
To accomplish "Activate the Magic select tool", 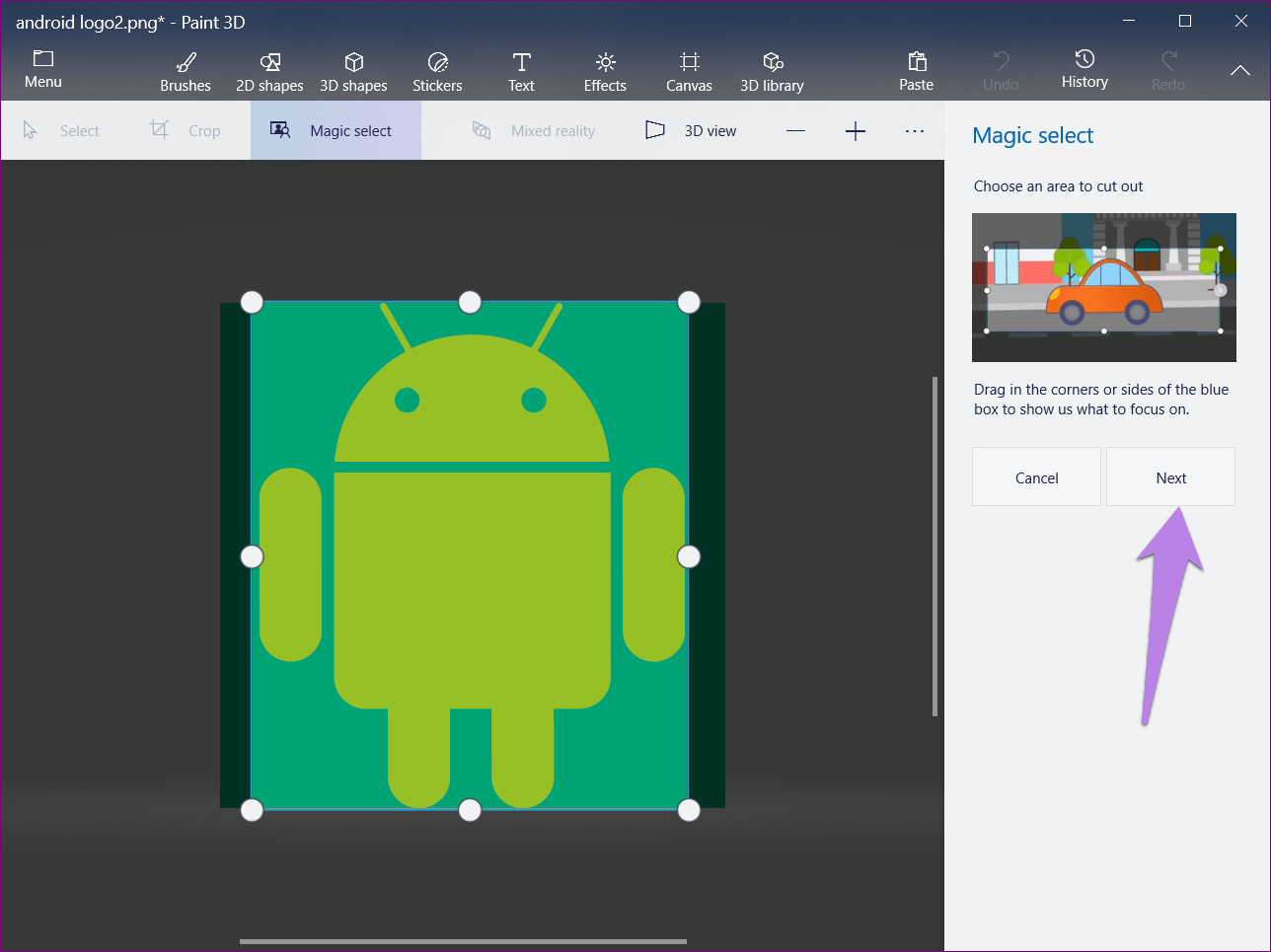I will (336, 131).
